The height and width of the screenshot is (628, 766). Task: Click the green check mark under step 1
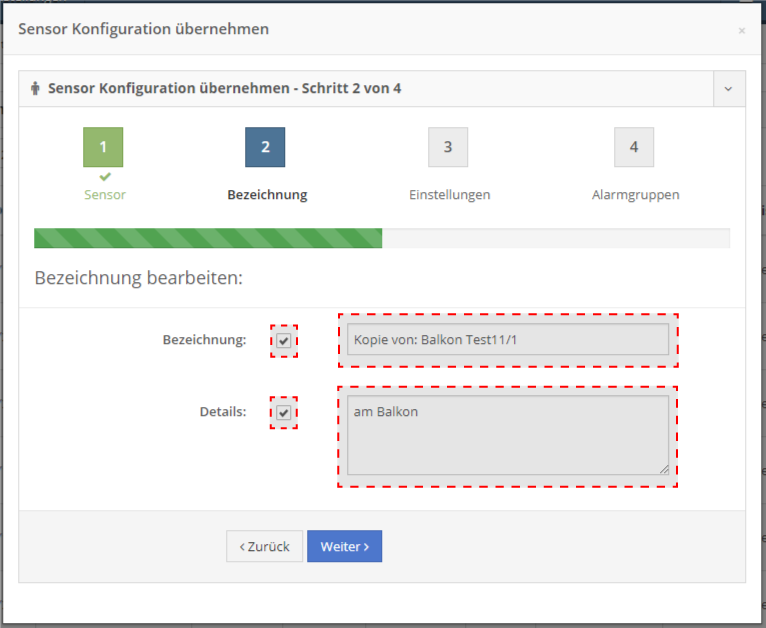[x=105, y=176]
